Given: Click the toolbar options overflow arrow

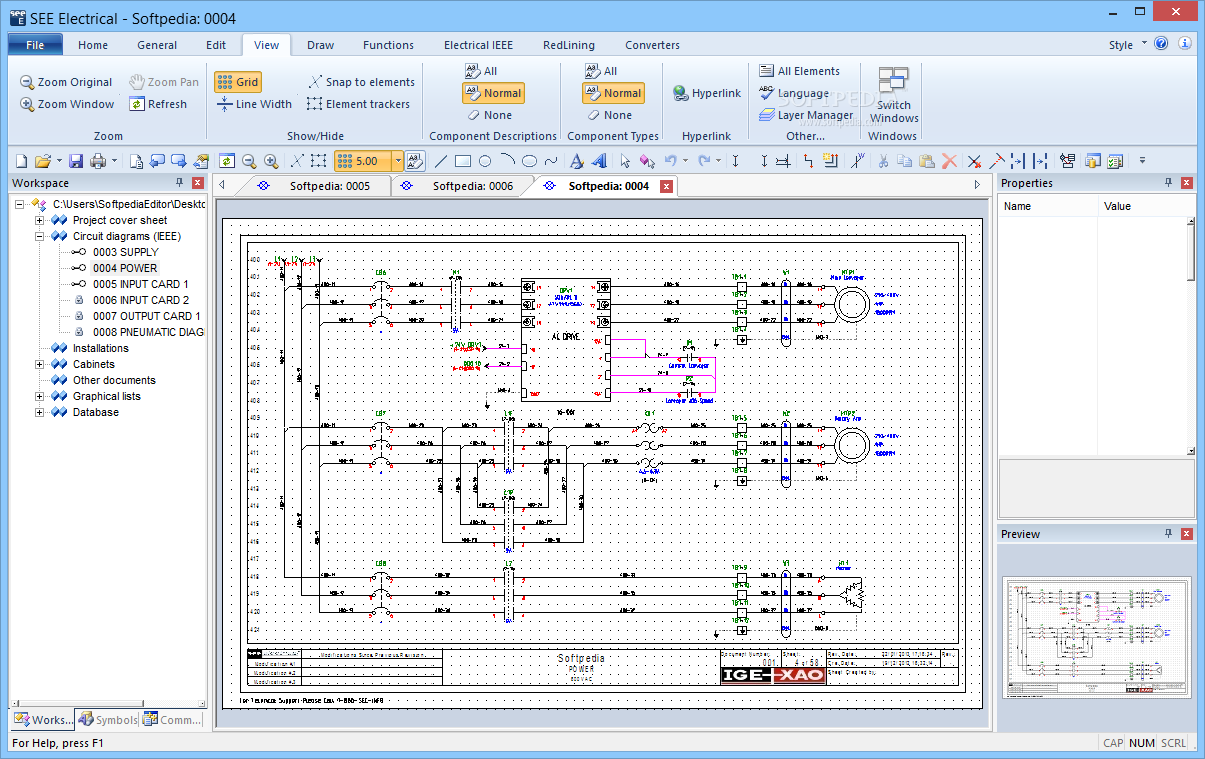Looking at the screenshot, I should tap(1143, 160).
